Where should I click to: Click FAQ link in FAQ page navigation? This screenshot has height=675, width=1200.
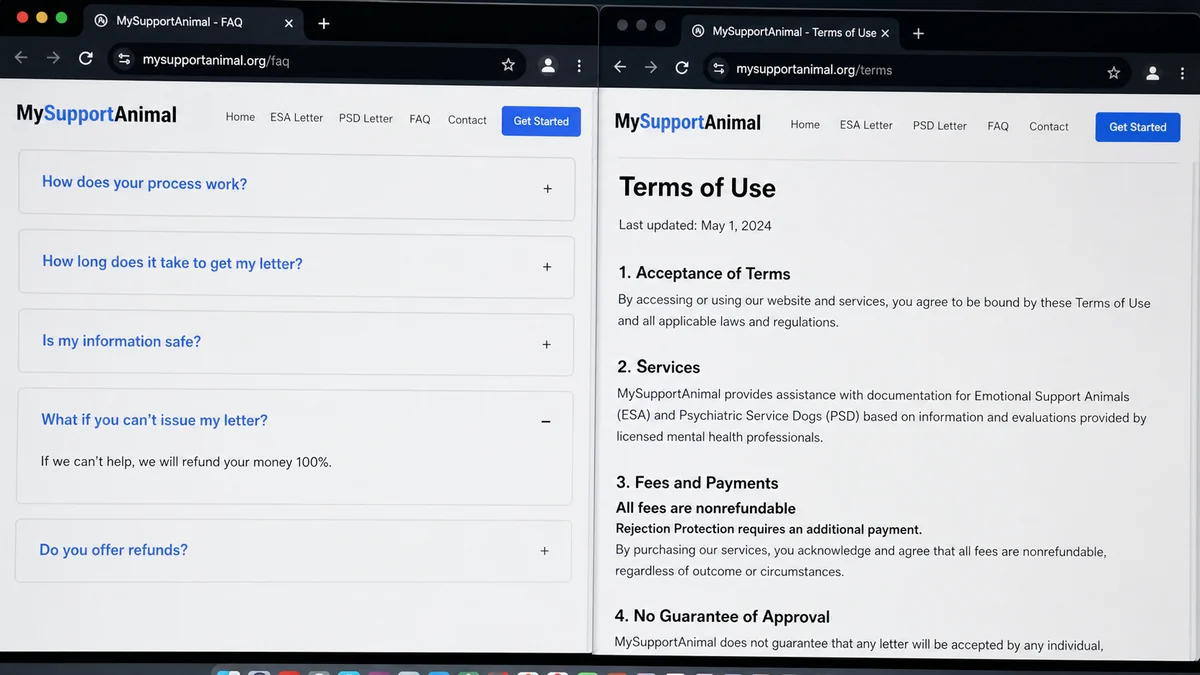(420, 119)
